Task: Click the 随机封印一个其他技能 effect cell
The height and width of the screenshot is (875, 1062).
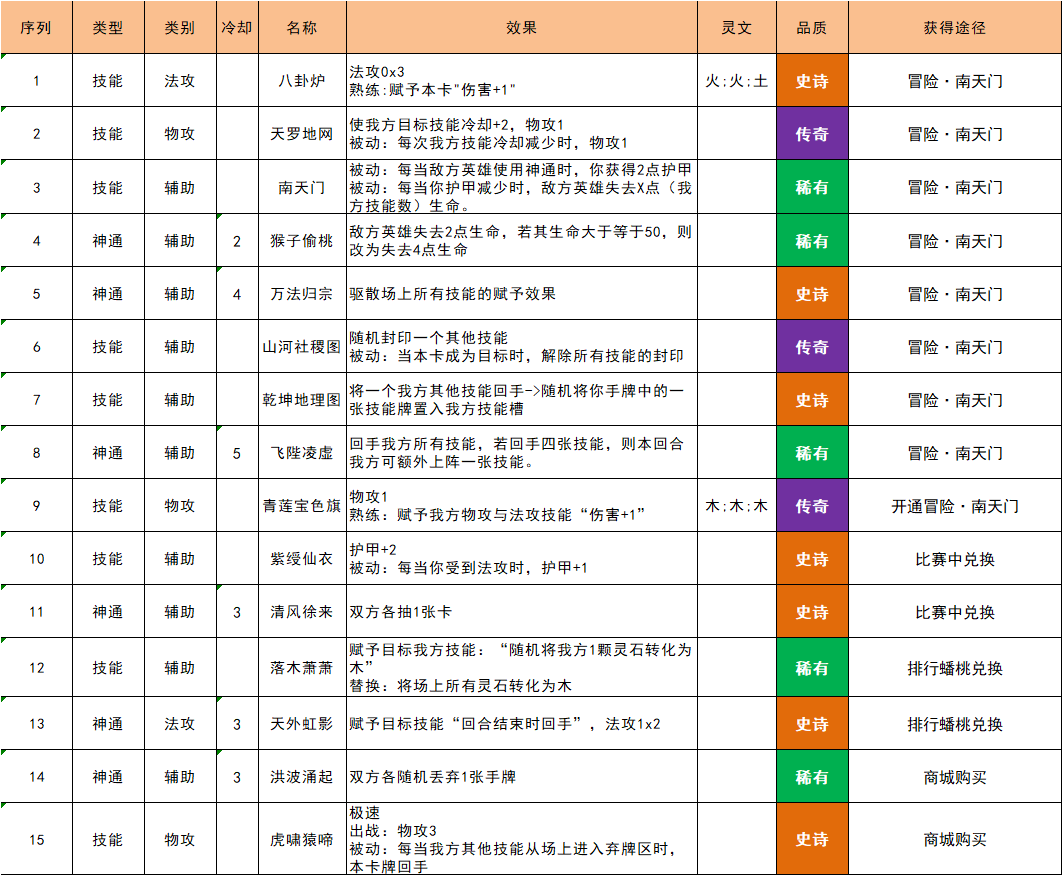Action: [x=522, y=347]
